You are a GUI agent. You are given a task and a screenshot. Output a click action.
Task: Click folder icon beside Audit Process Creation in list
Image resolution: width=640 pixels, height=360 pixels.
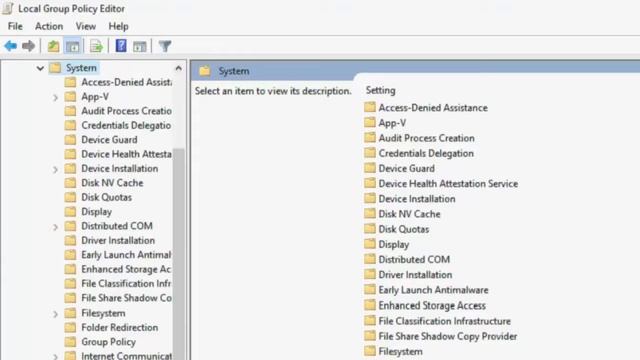coord(370,138)
